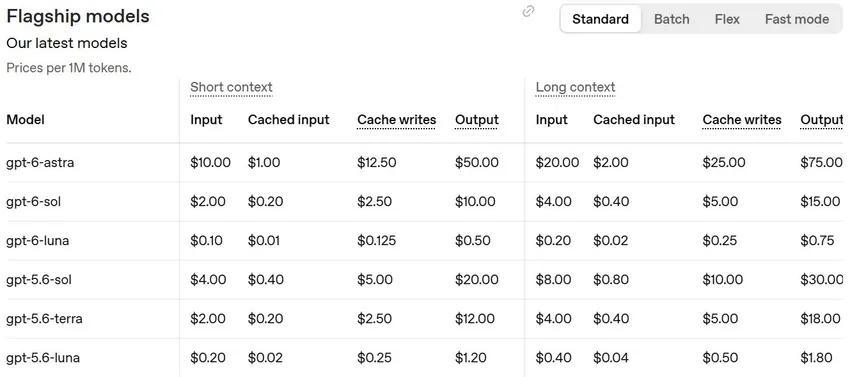Switch to the Batch pricing tab
The image size is (850, 377).
672,20
